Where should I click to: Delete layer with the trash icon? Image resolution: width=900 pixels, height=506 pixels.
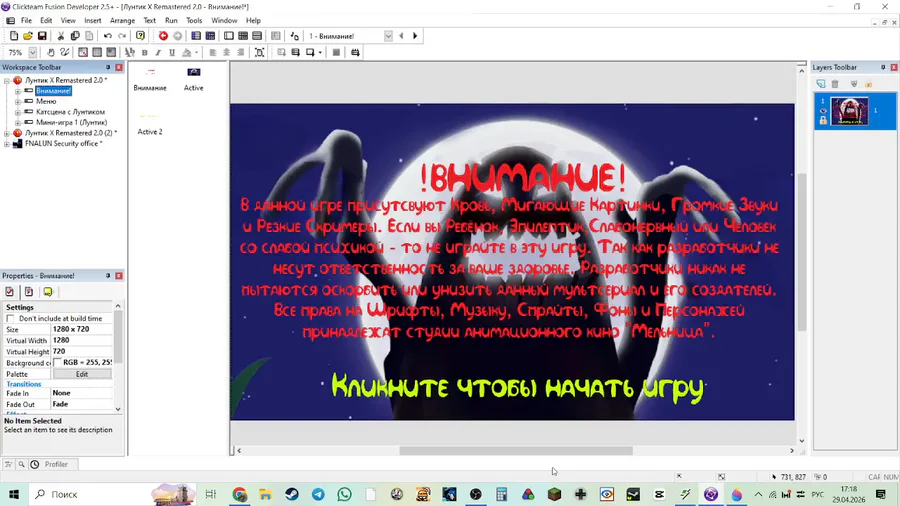(x=835, y=84)
